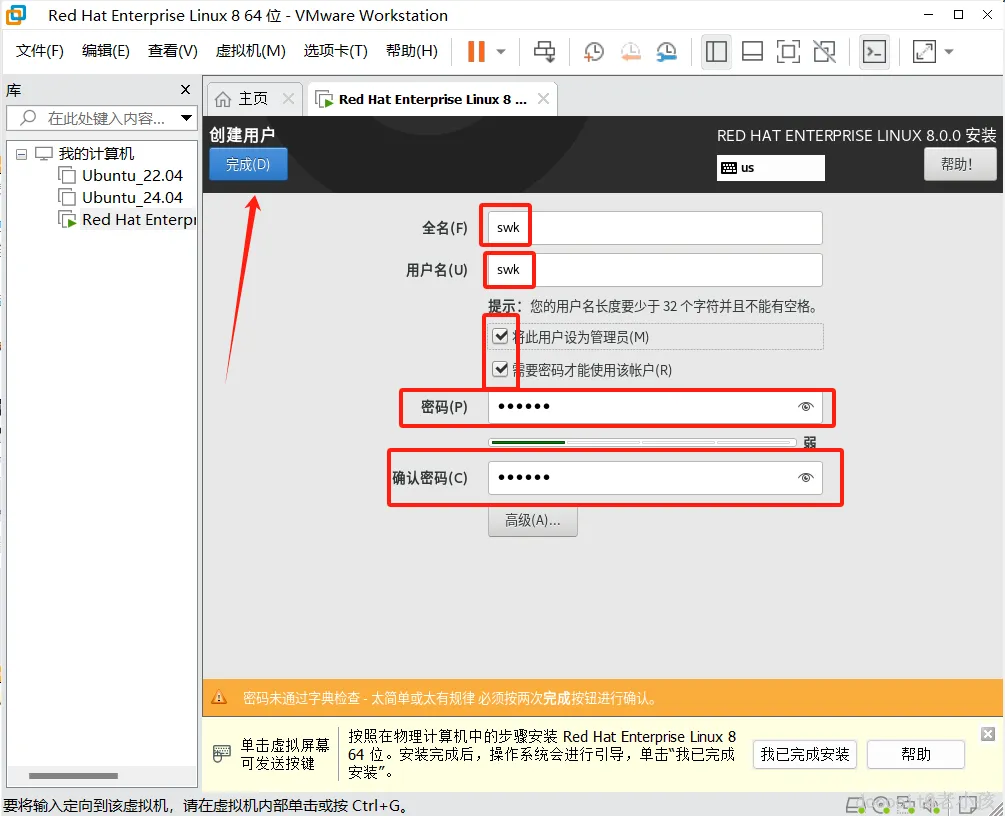Viewport: 1005px width, 816px height.
Task: Enter full screen mode icon
Action: click(788, 51)
